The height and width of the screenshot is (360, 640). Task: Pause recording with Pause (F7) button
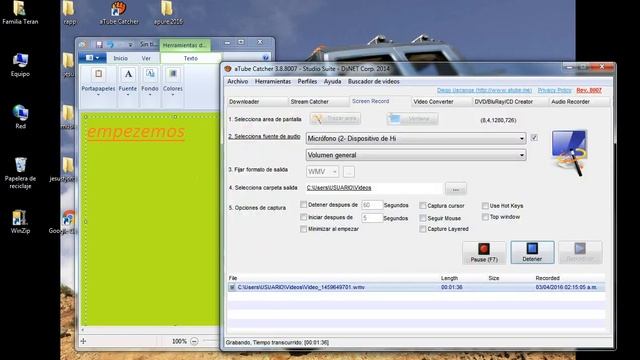(x=484, y=252)
